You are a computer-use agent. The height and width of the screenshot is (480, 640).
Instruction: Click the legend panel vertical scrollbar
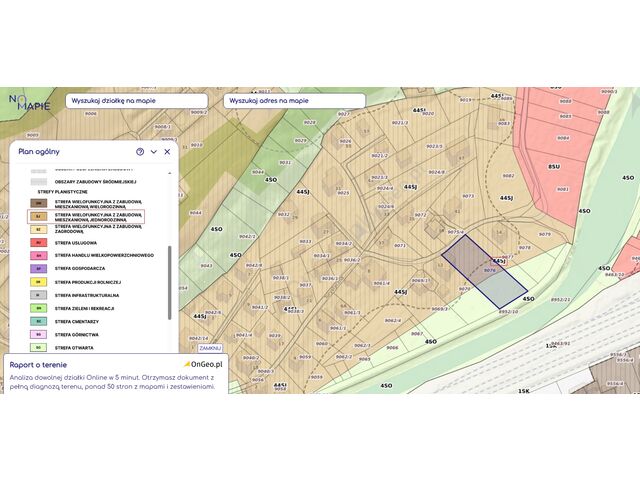tap(169, 282)
